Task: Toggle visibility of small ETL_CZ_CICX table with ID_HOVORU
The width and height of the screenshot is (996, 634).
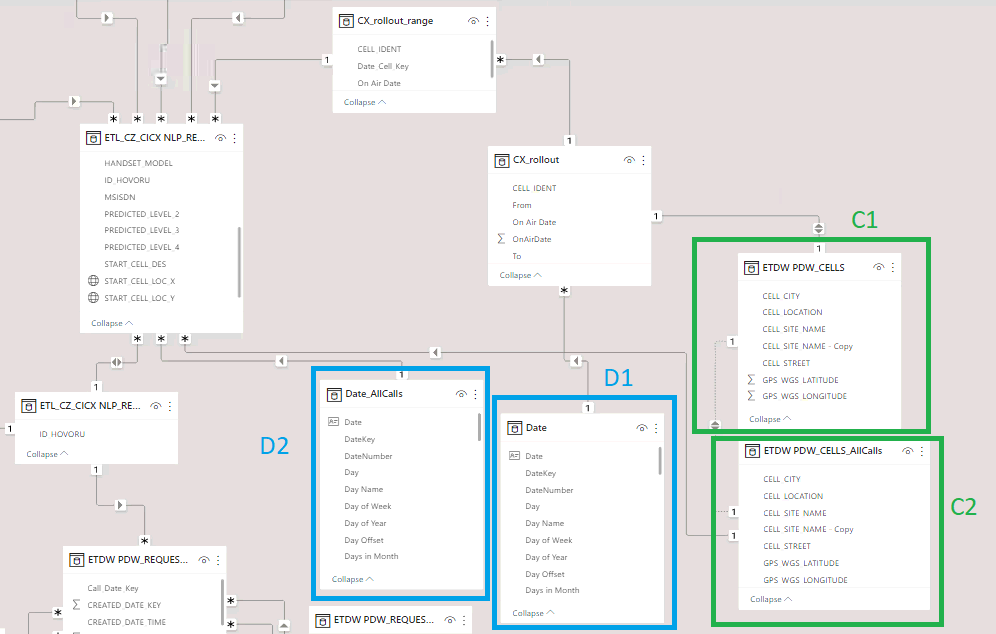Action: pyautogui.click(x=156, y=406)
